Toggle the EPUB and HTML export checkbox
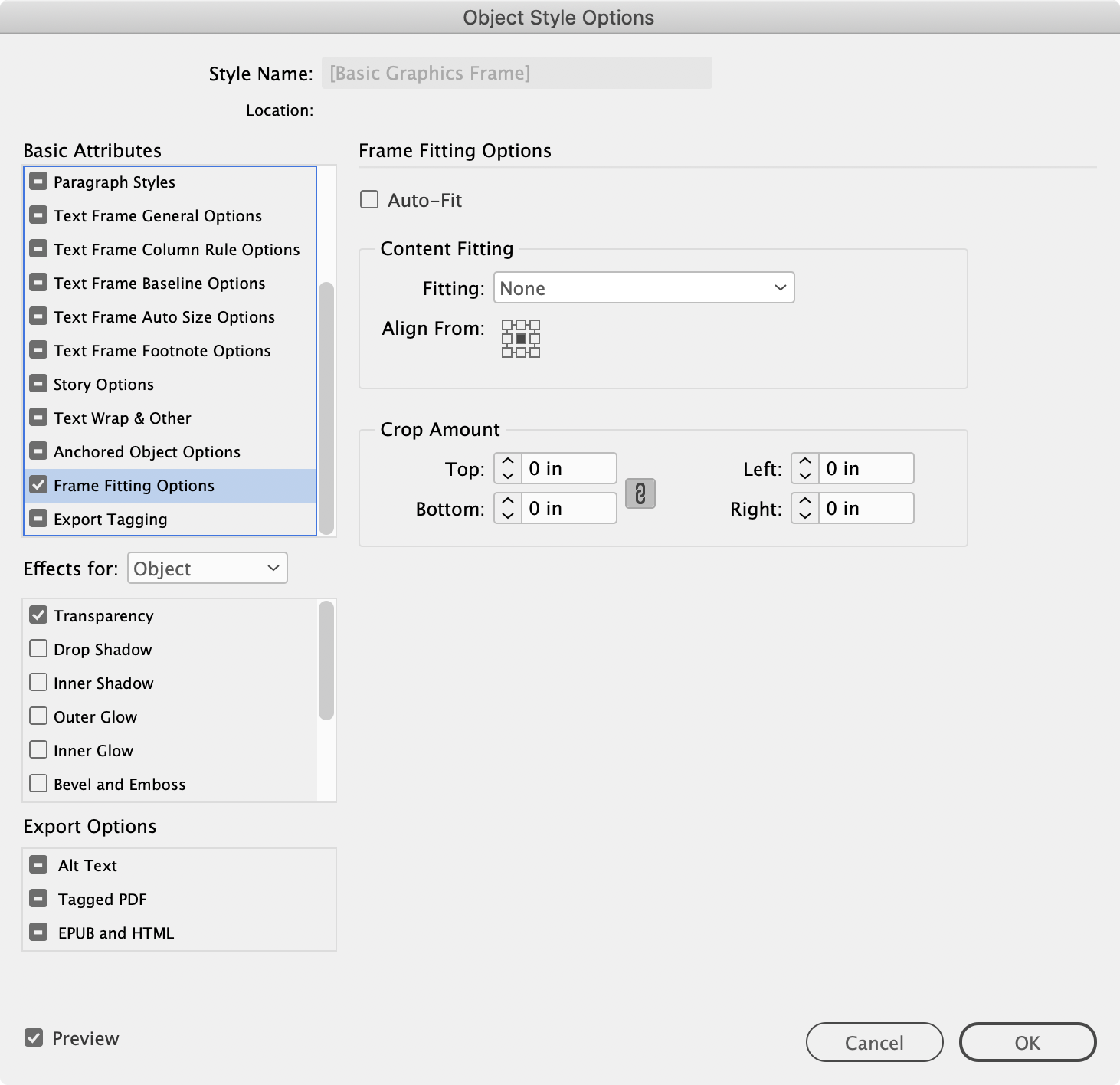Screen dimensions: 1120x1085 pos(38,933)
